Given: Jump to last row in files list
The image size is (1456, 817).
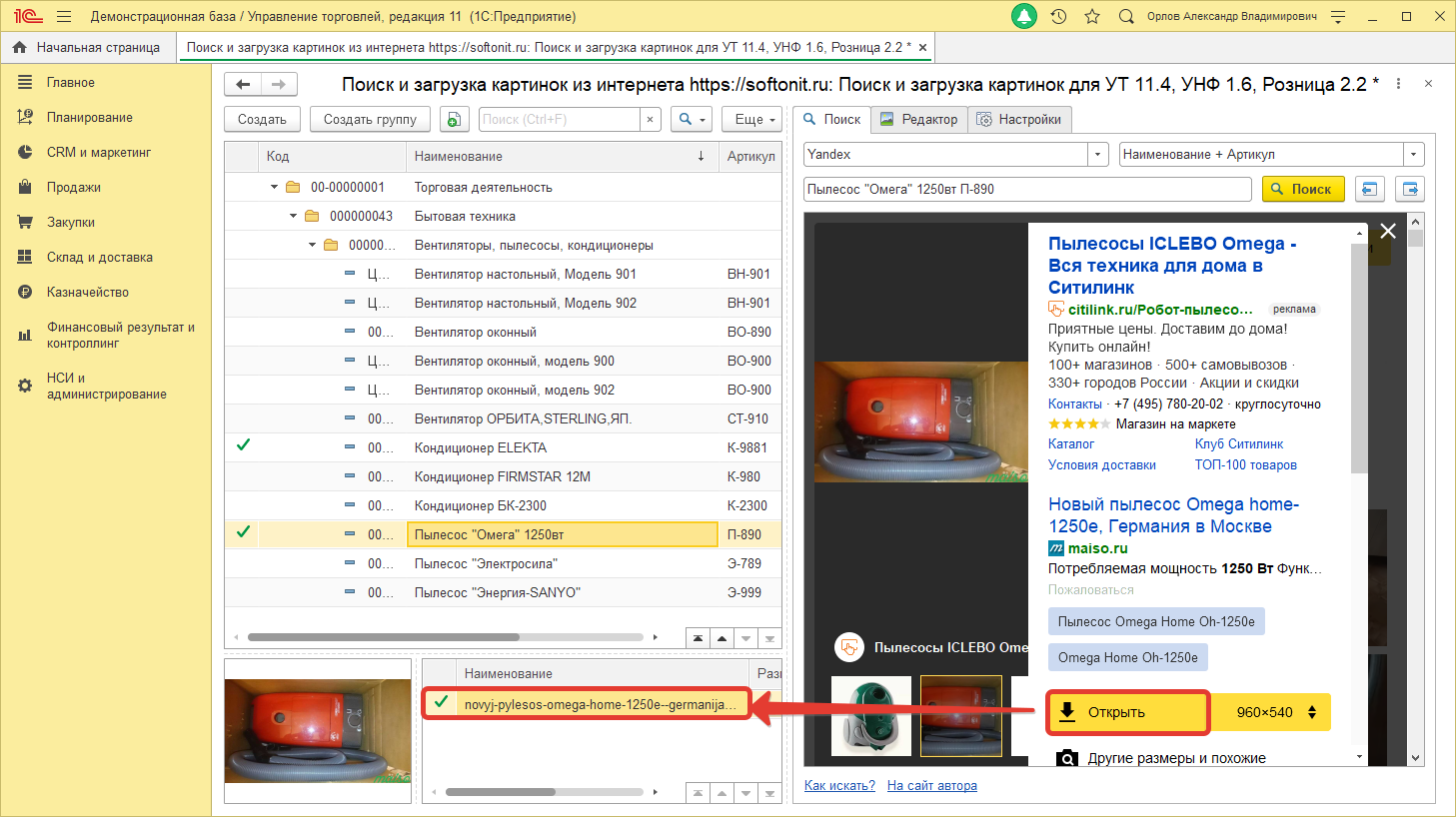Looking at the screenshot, I should [x=769, y=793].
